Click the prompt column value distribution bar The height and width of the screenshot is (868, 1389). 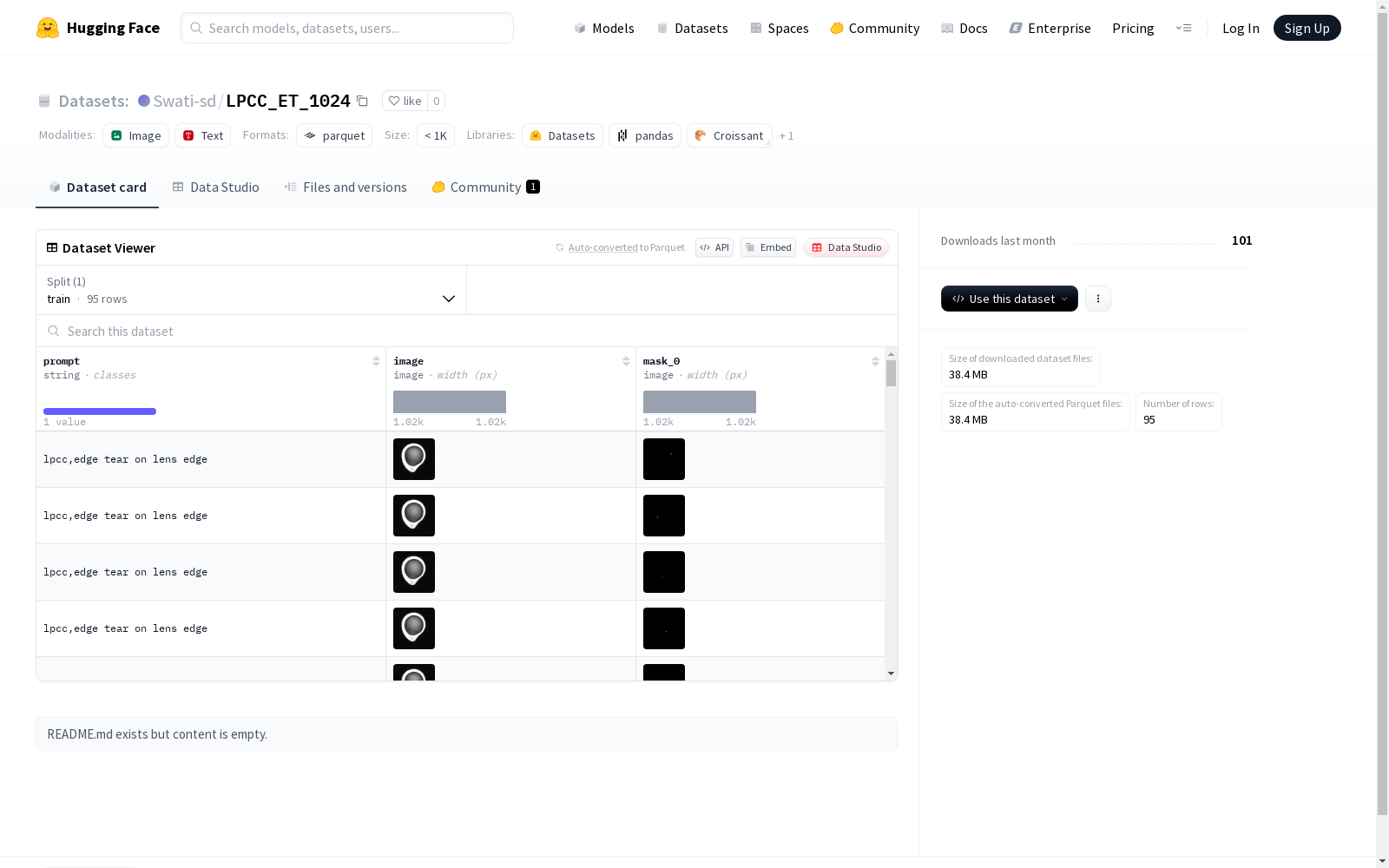tap(100, 411)
